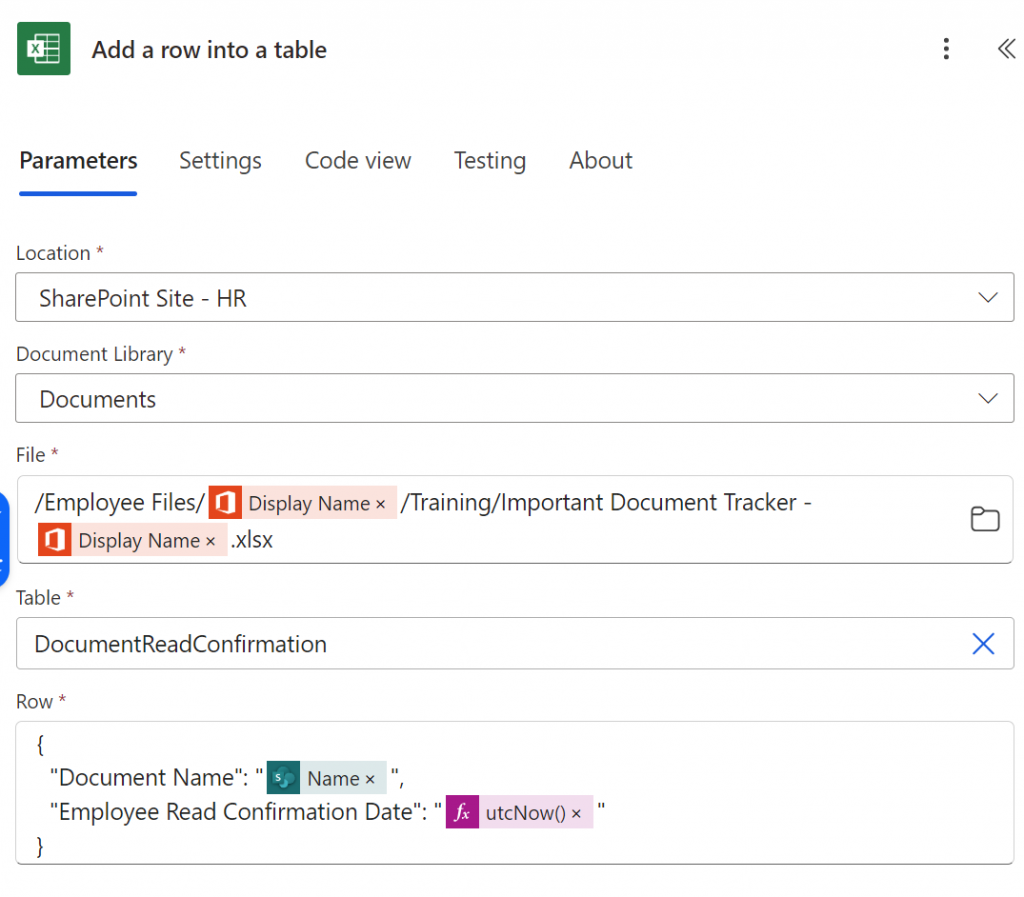Viewport: 1024px width, 897px height.
Task: Switch to the Code view tab
Action: click(358, 161)
